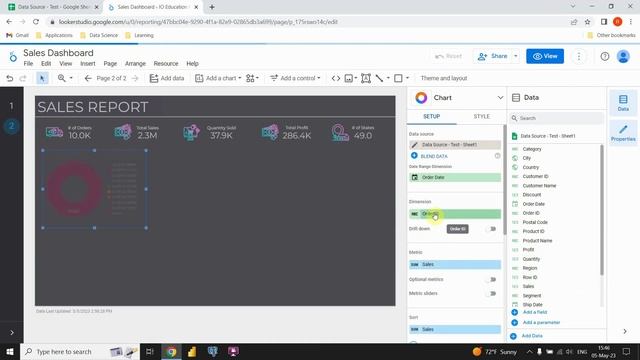Open the Insert menu
This screenshot has width=640, height=360.
pyautogui.click(x=88, y=64)
